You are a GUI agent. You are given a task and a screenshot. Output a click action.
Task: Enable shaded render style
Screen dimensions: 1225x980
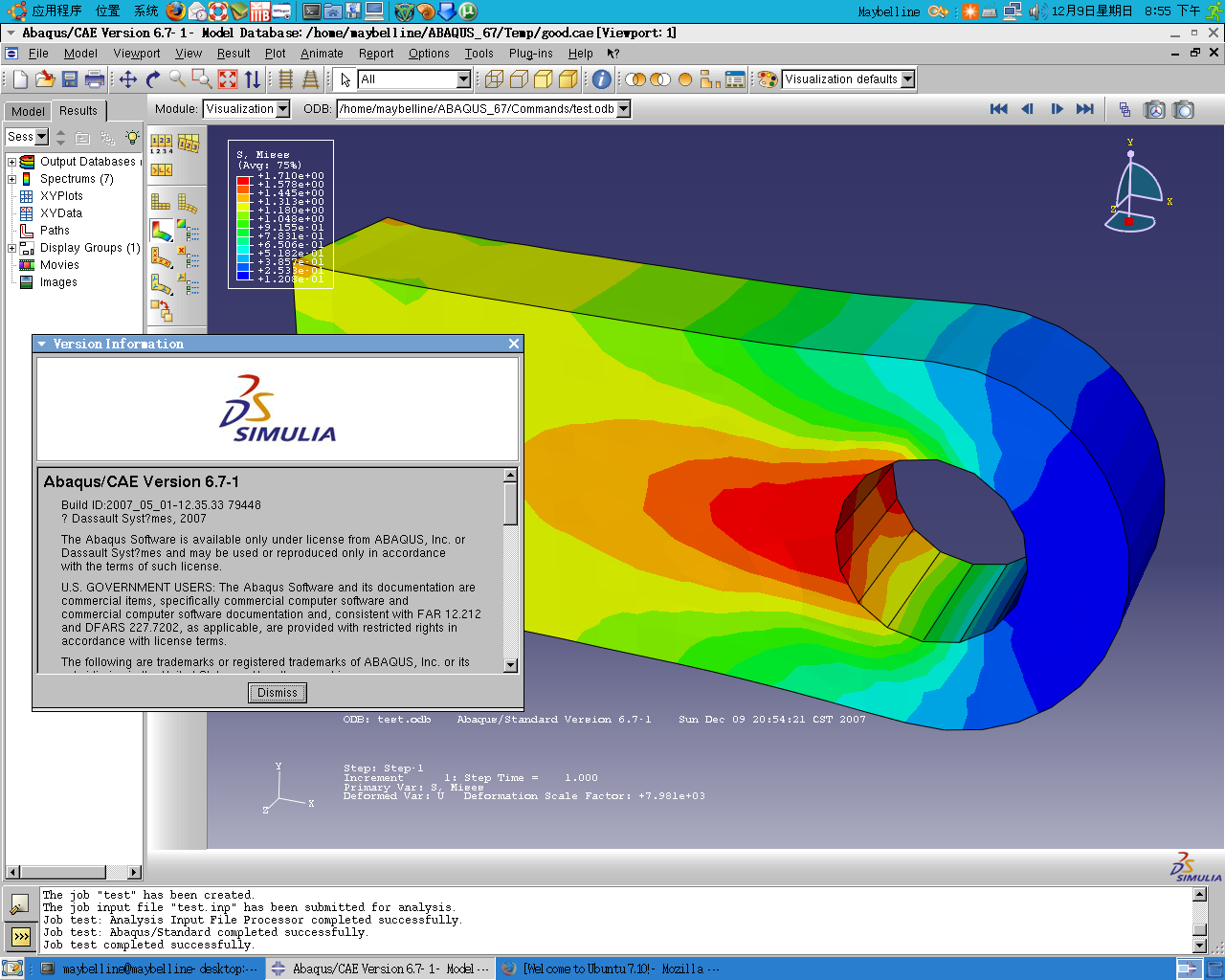click(x=568, y=79)
